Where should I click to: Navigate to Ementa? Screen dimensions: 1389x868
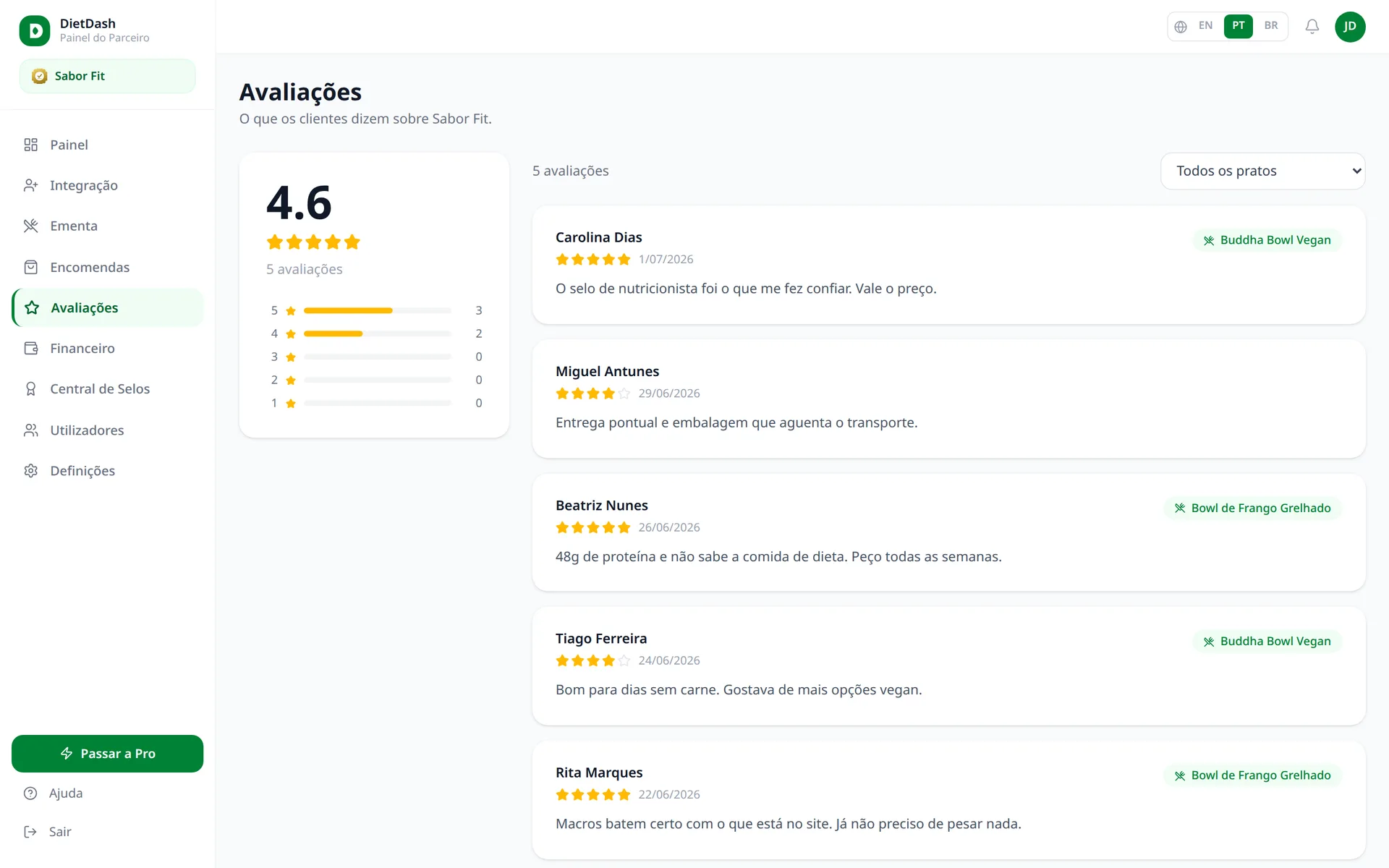point(107,226)
